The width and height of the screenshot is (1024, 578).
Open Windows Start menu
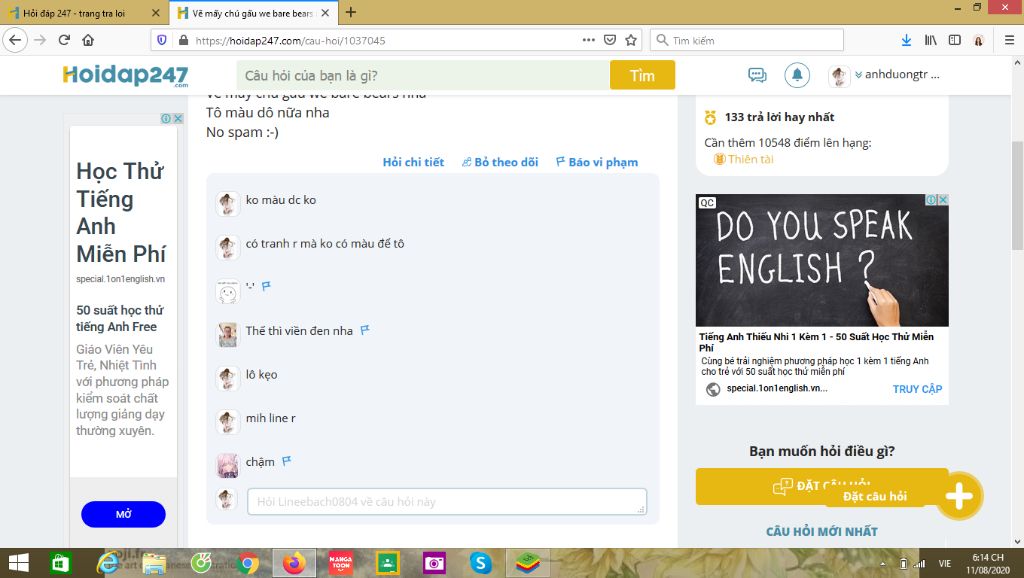click(x=18, y=563)
